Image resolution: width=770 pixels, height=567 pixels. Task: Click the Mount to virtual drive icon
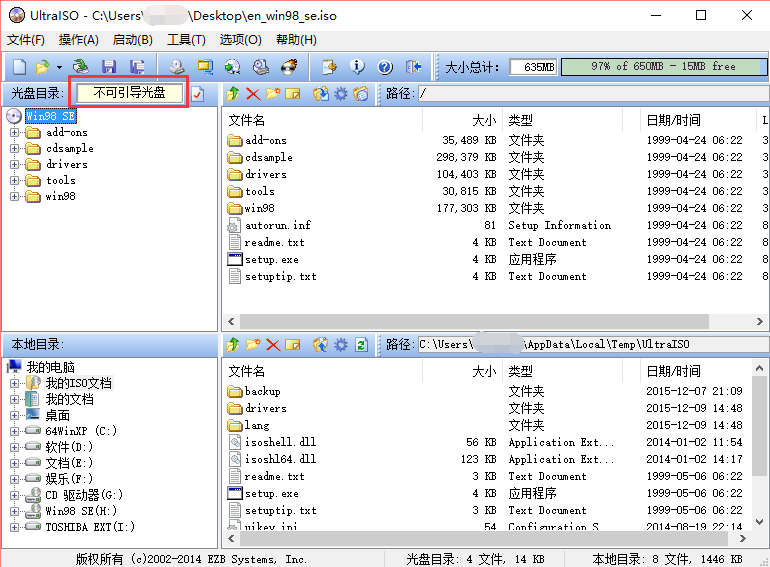(233, 67)
